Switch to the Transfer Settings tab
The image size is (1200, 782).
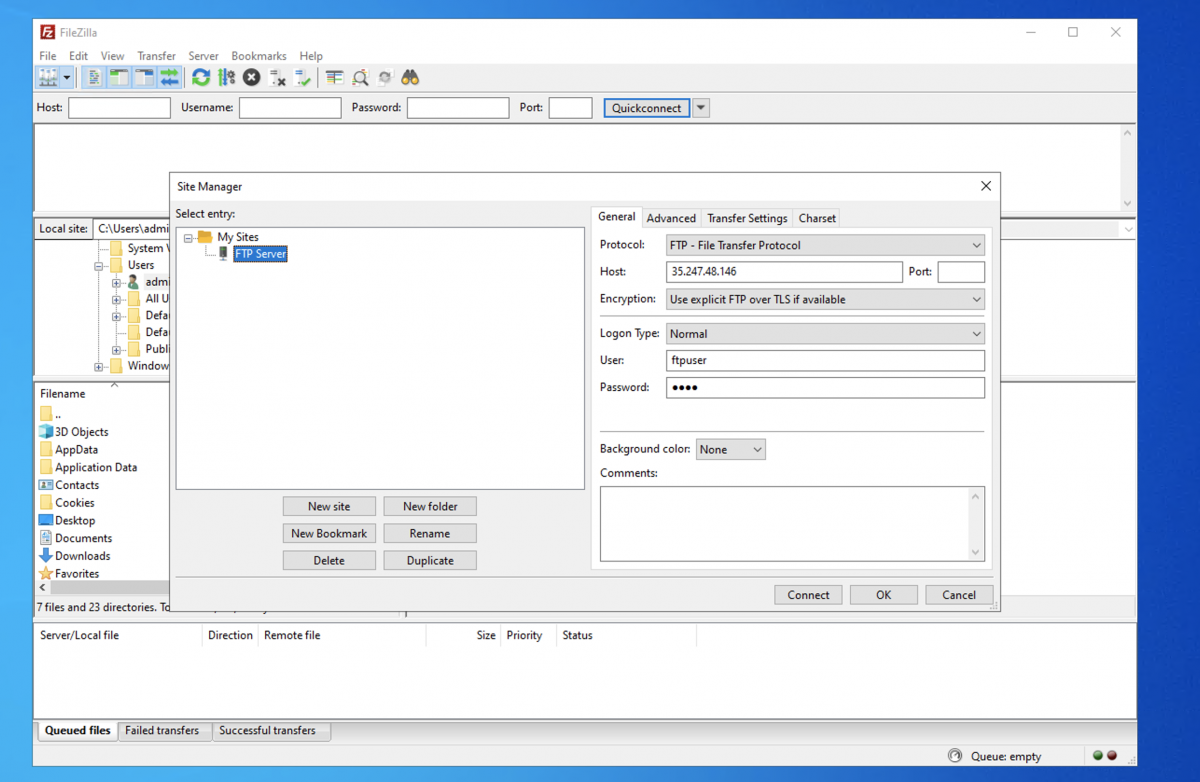coord(747,218)
